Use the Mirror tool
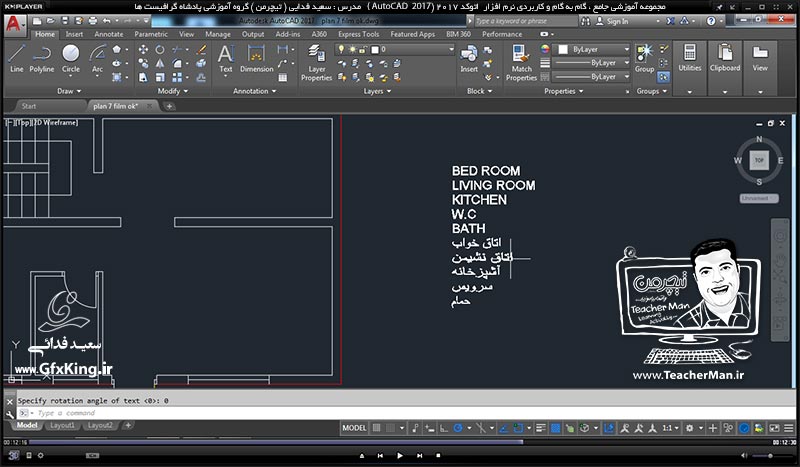The width and height of the screenshot is (800, 467). coord(160,63)
